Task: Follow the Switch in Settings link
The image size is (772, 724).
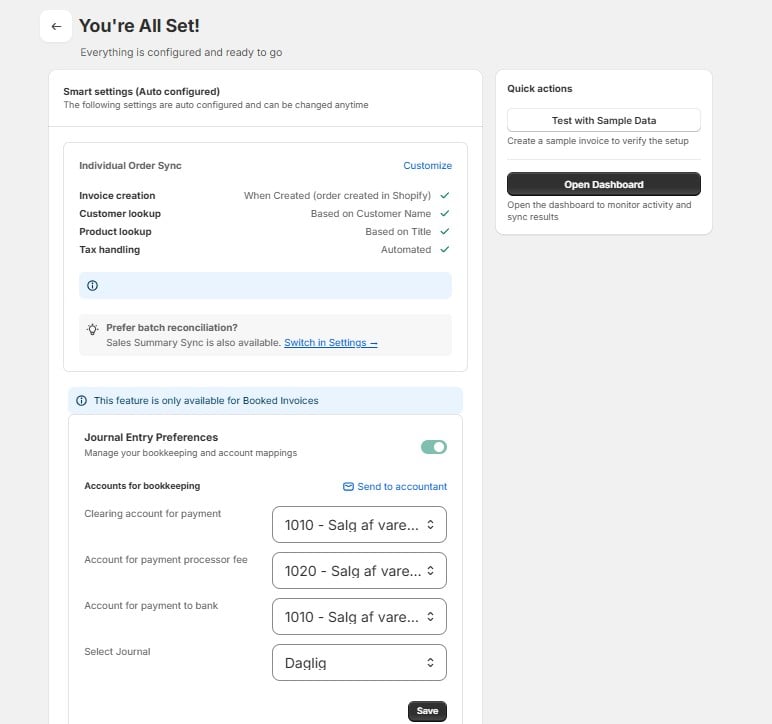Action: point(331,343)
